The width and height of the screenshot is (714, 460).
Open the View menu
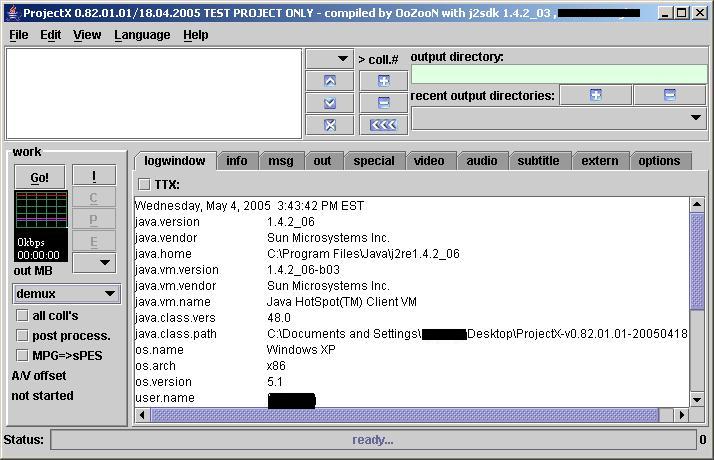[87, 35]
